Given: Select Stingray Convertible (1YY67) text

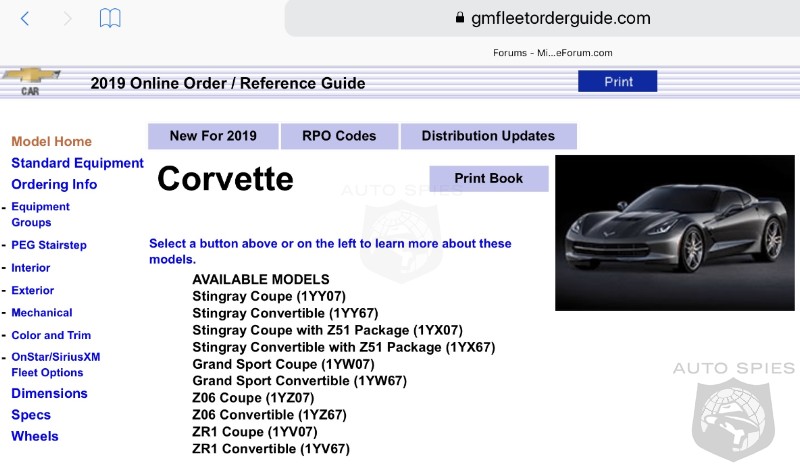Looking at the screenshot, I should pyautogui.click(x=285, y=313).
